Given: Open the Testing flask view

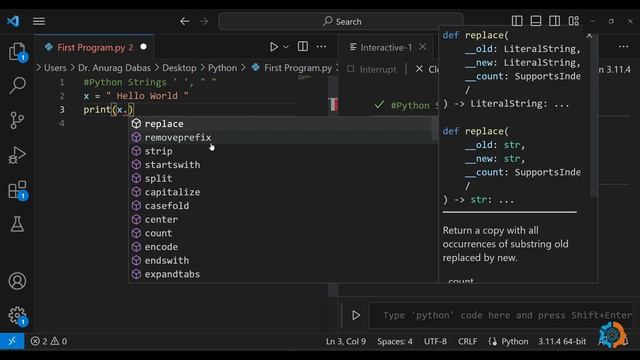Looking at the screenshot, I should pyautogui.click(x=17, y=224).
